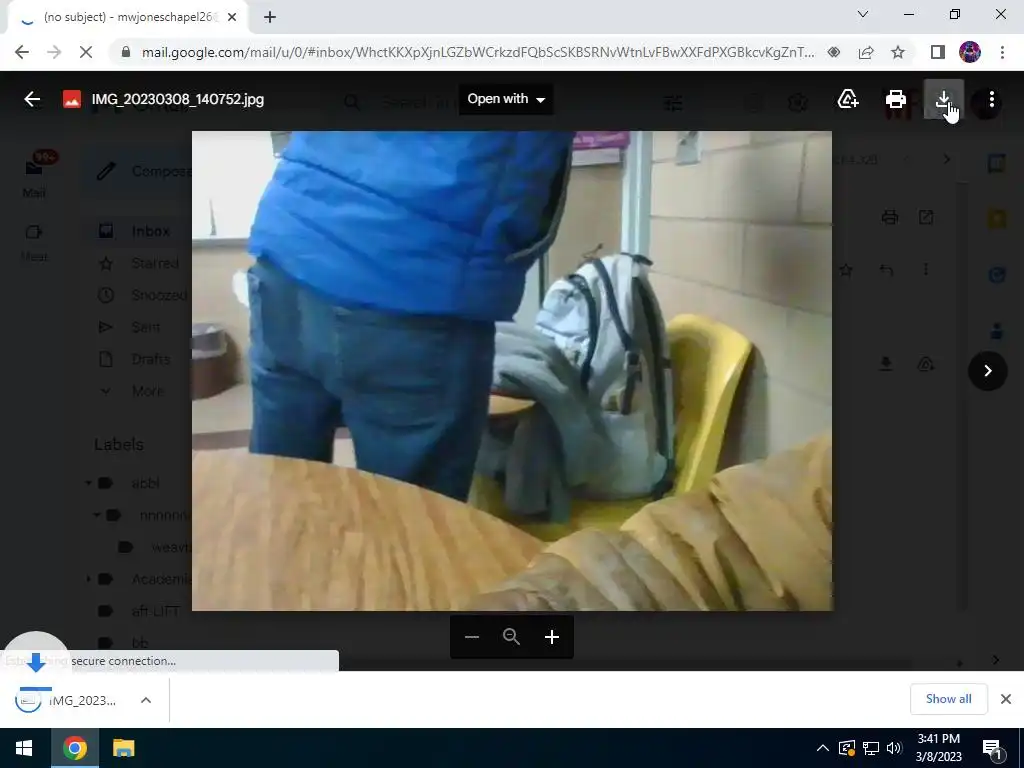
Task: Zoom out with the minus button
Action: [x=472, y=637]
